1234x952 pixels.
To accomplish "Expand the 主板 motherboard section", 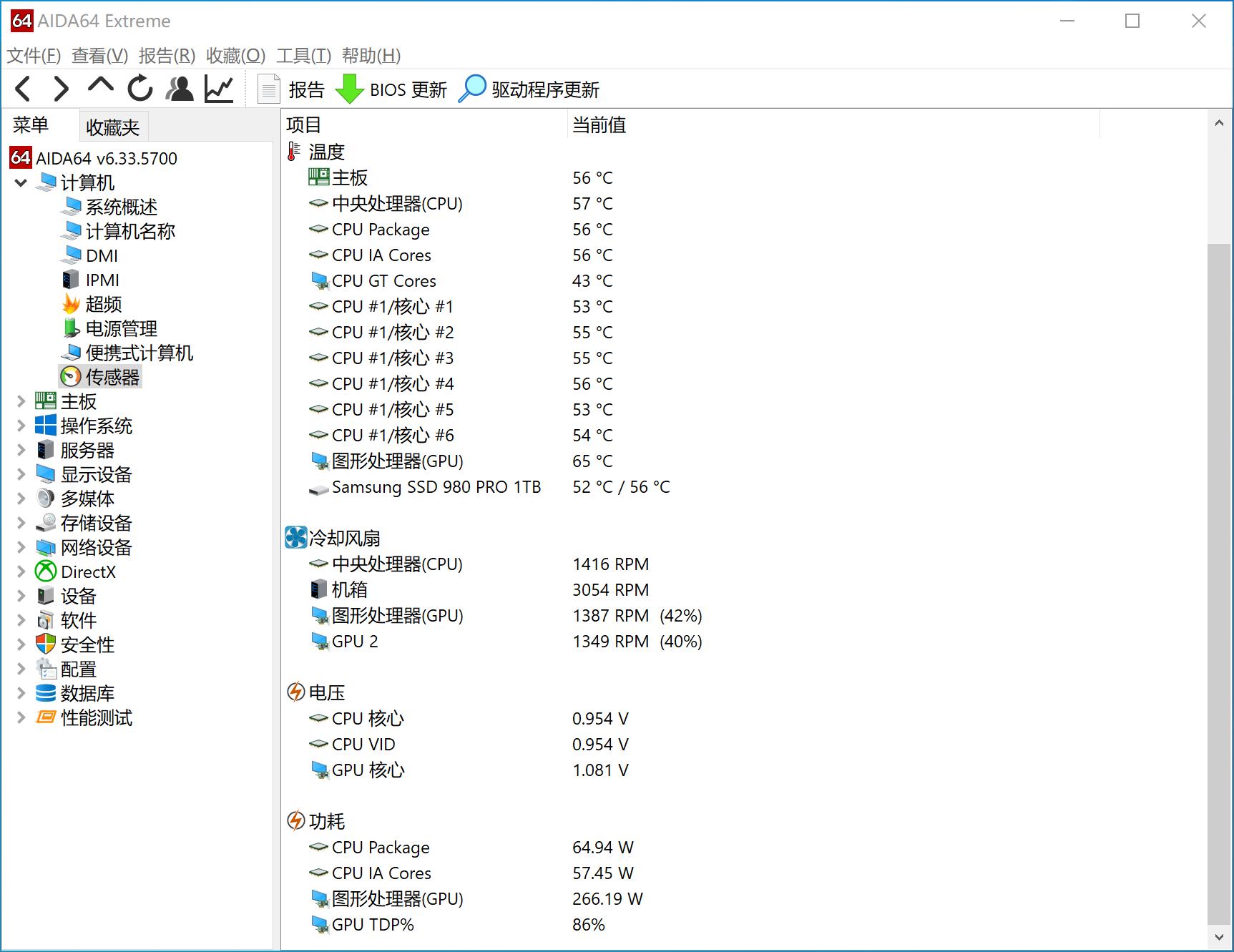I will tap(21, 401).
